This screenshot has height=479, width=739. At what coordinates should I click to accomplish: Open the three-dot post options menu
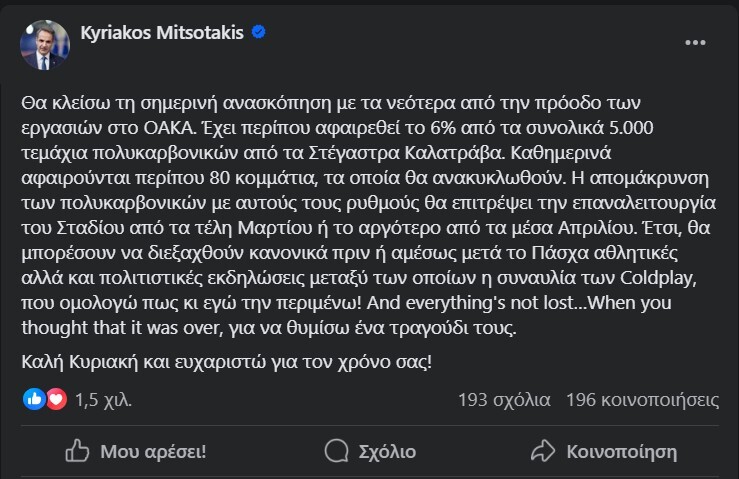click(694, 44)
